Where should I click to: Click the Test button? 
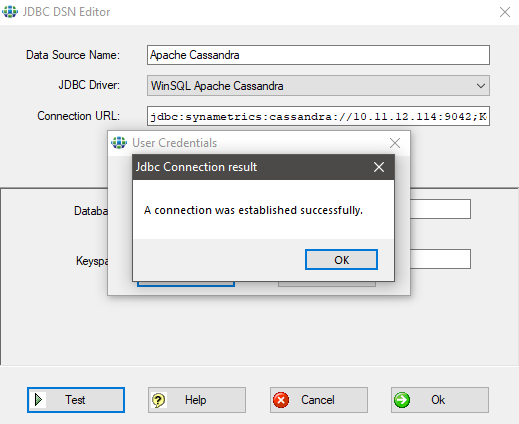76,400
